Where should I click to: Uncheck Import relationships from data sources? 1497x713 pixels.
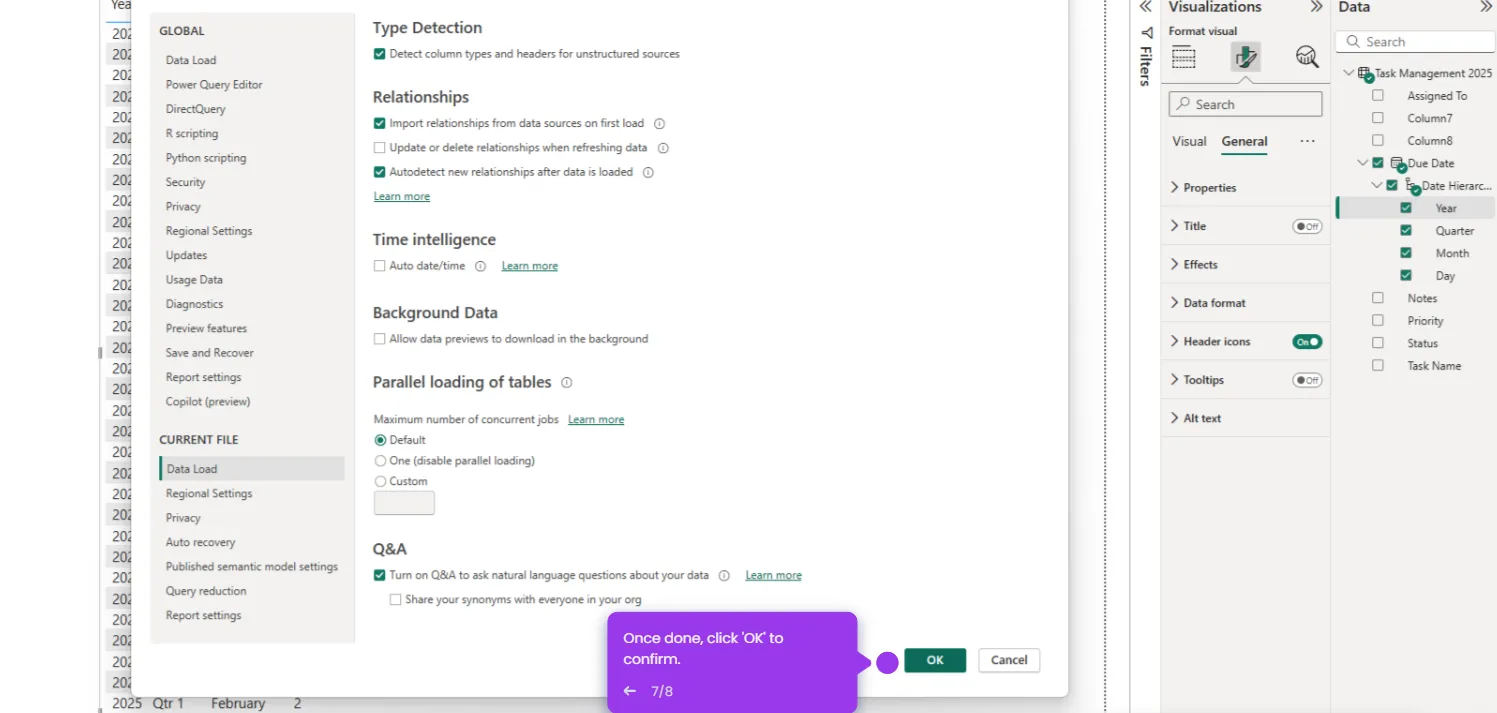pyautogui.click(x=379, y=124)
